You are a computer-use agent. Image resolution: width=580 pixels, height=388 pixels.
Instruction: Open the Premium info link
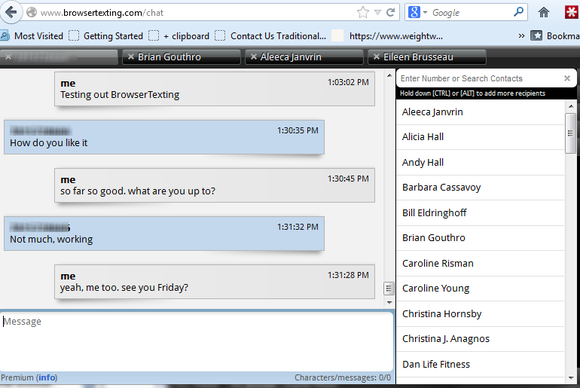[x=47, y=378]
